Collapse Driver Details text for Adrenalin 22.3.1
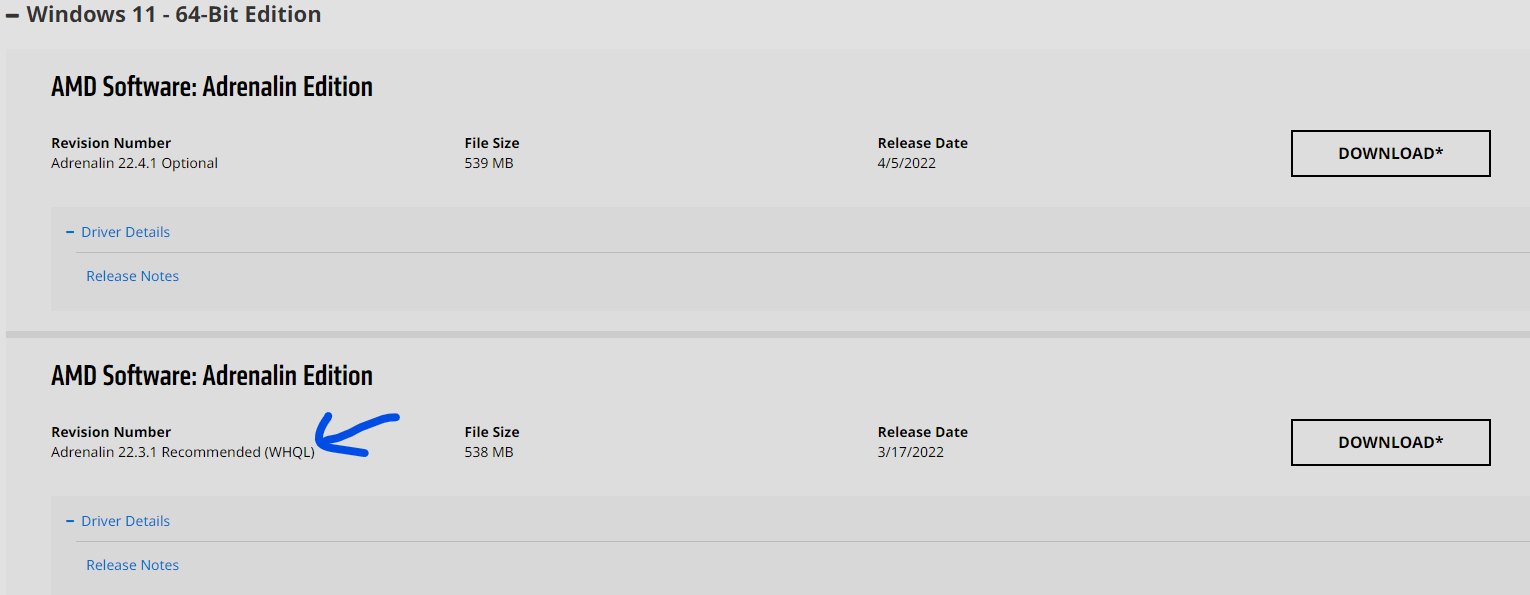Image resolution: width=1530 pixels, height=595 pixels. 125,521
